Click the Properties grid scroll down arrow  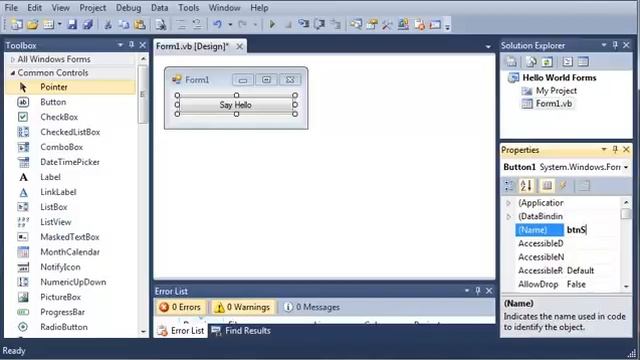[x=626, y=287]
